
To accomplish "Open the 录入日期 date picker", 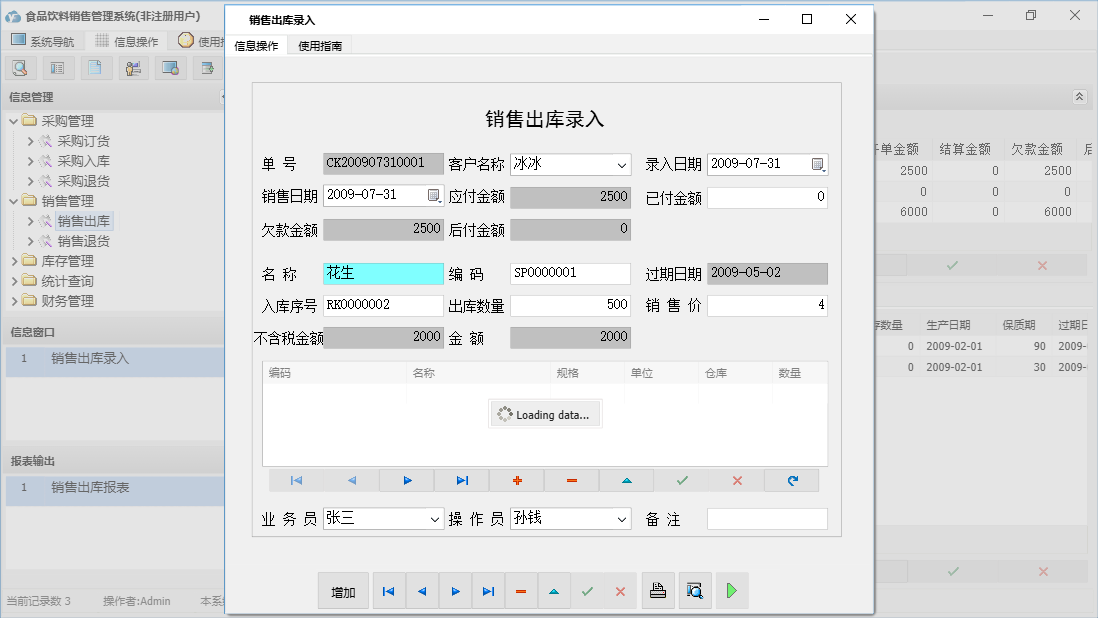I will pyautogui.click(x=820, y=164).
